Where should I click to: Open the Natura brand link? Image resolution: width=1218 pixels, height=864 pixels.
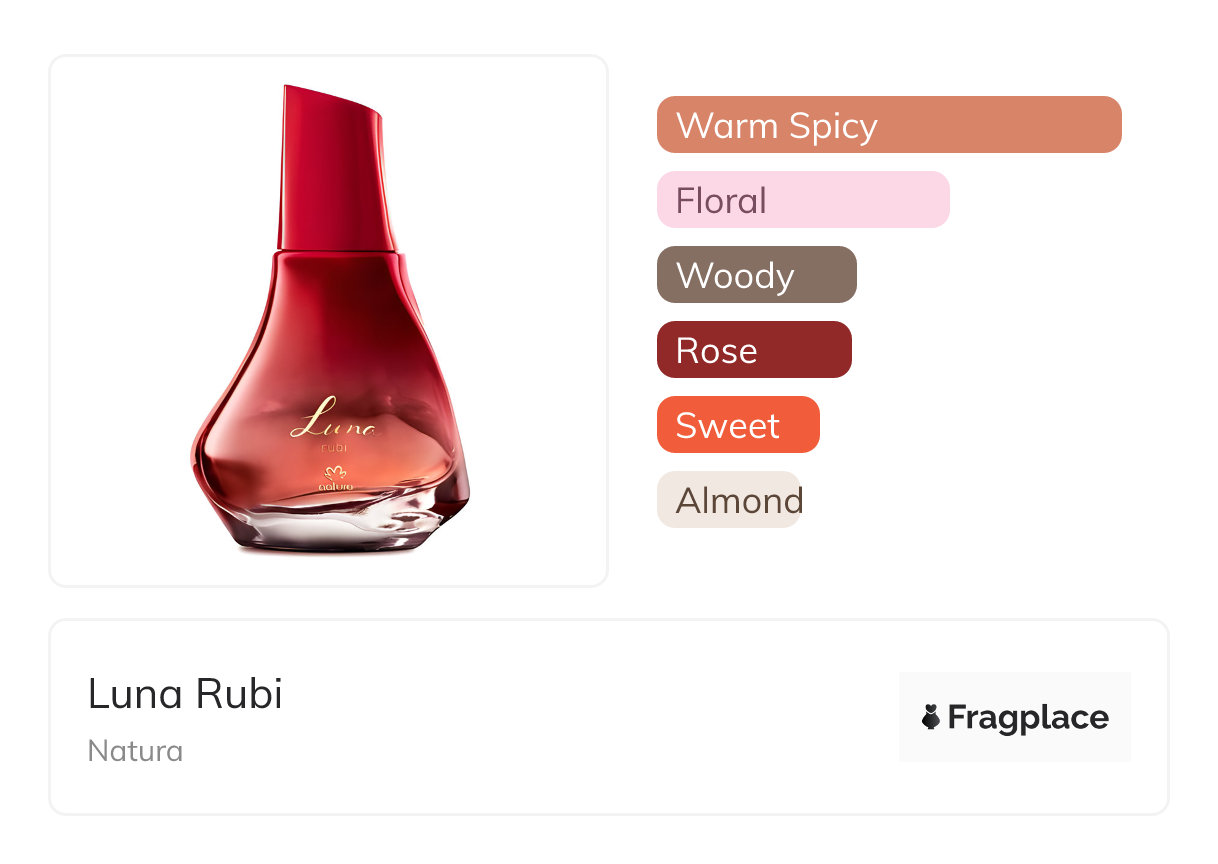point(135,751)
